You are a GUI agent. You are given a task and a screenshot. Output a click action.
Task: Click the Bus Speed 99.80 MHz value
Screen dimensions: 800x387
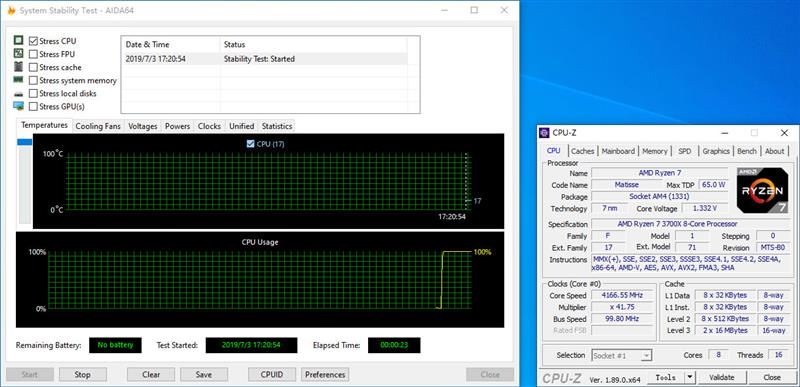point(621,319)
